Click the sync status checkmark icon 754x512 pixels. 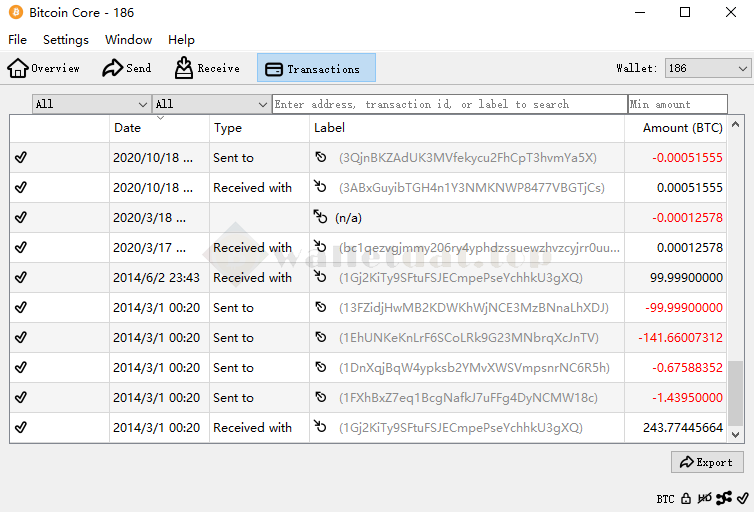pyautogui.click(x=742, y=497)
